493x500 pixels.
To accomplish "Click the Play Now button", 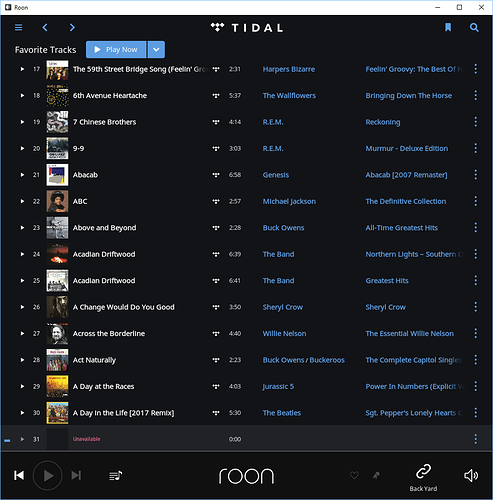I will point(116,50).
